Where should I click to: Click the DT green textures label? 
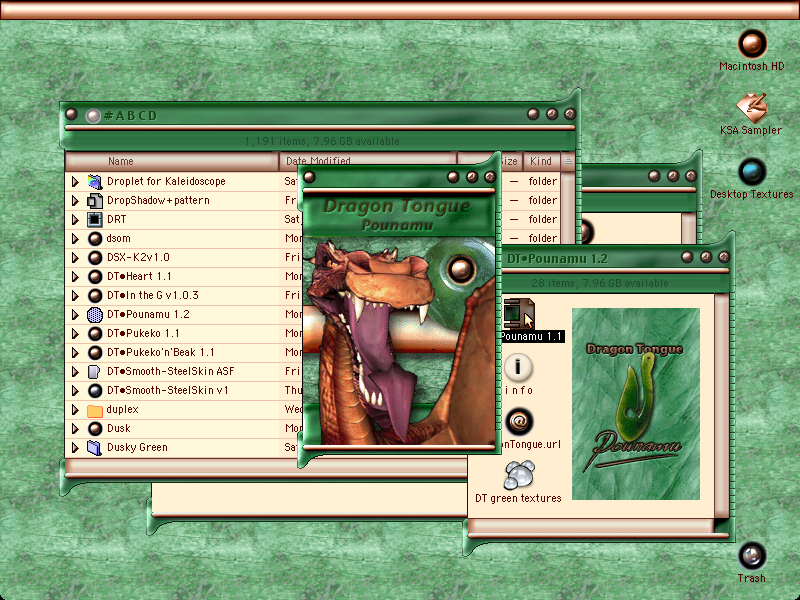(518, 498)
